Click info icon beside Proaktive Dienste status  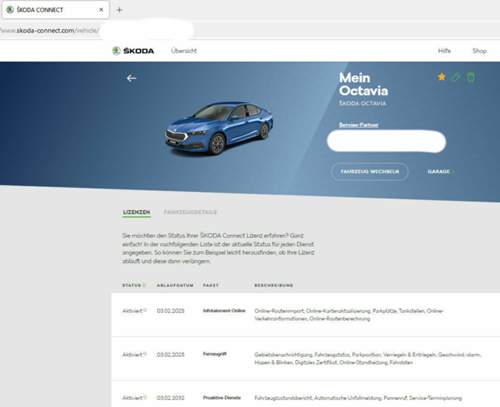[x=145, y=397]
